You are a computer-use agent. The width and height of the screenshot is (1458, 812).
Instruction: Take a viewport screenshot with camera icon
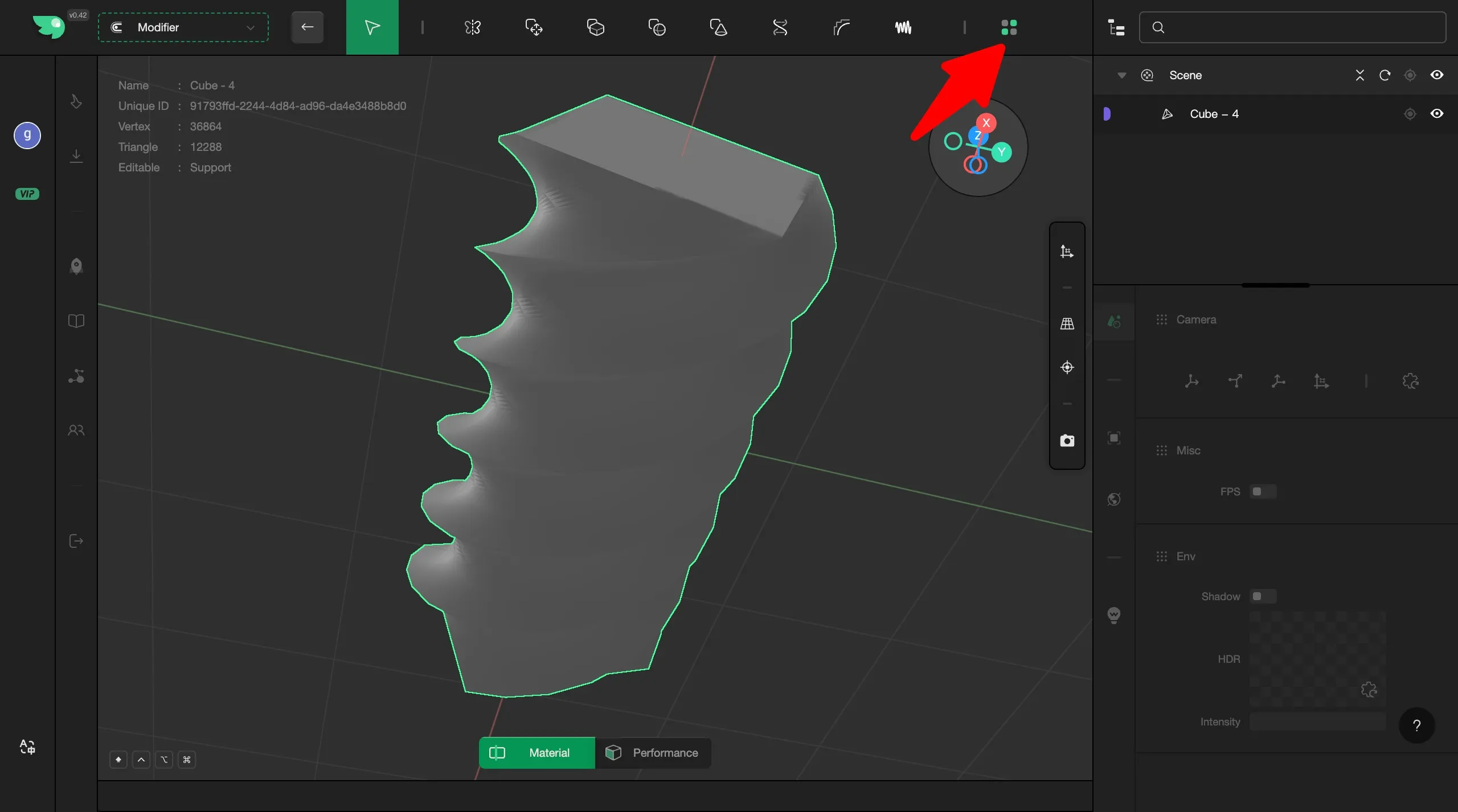(x=1067, y=441)
